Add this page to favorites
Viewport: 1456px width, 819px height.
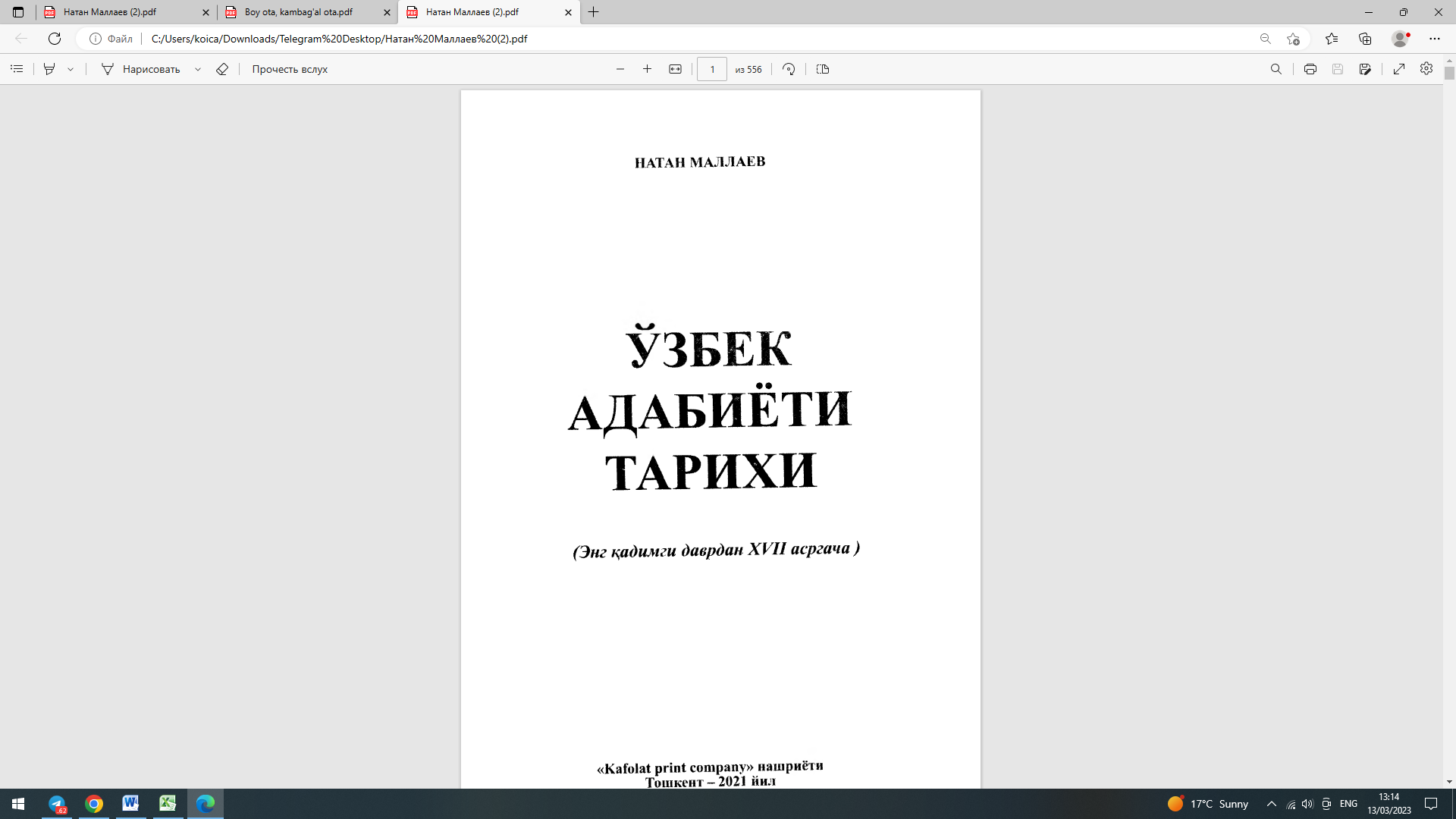click(x=1293, y=39)
